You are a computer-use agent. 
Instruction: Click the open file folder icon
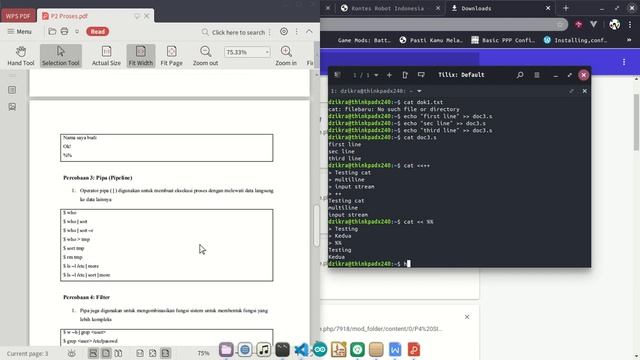click(x=52, y=31)
